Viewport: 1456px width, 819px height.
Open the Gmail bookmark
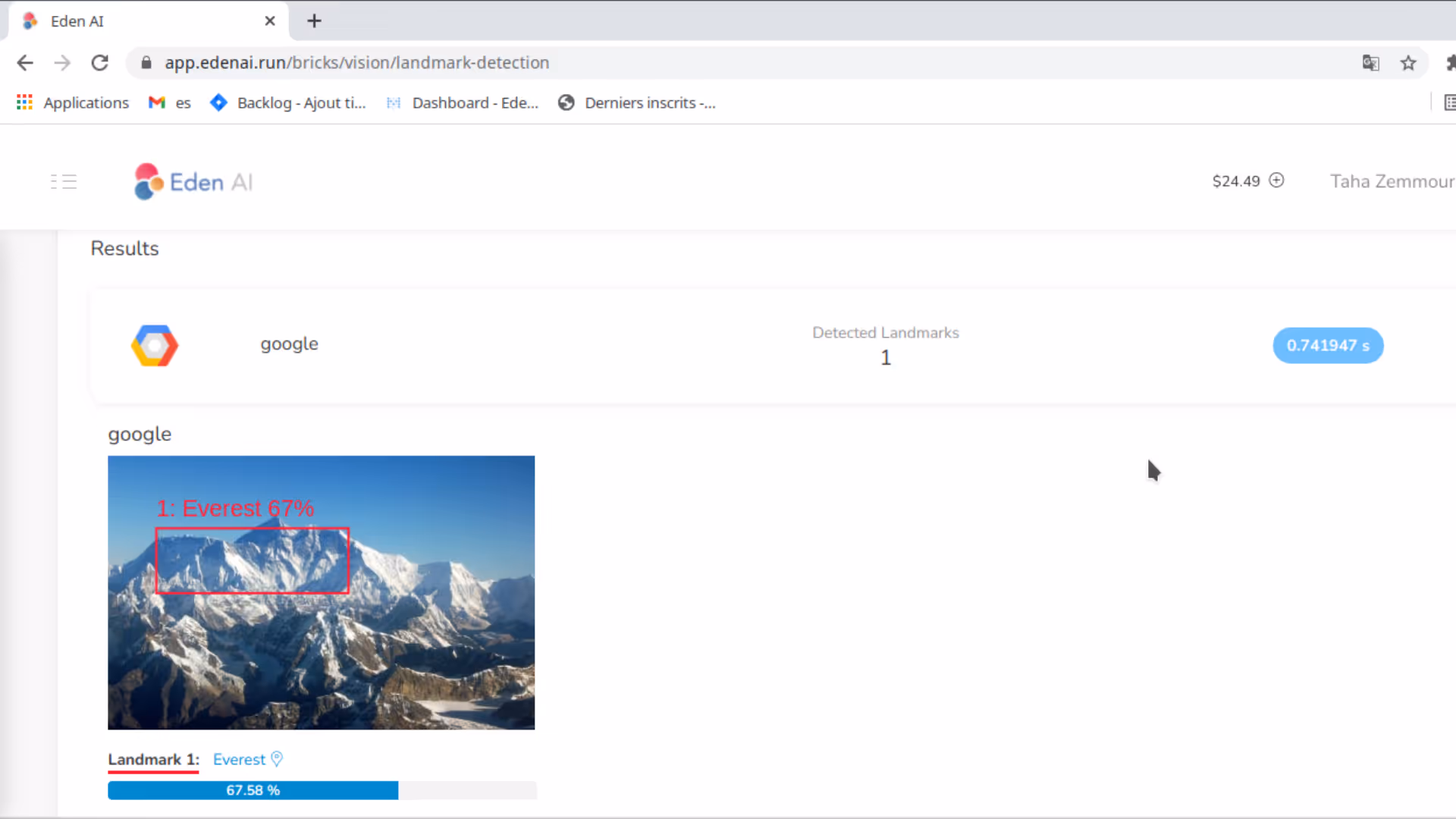169,102
